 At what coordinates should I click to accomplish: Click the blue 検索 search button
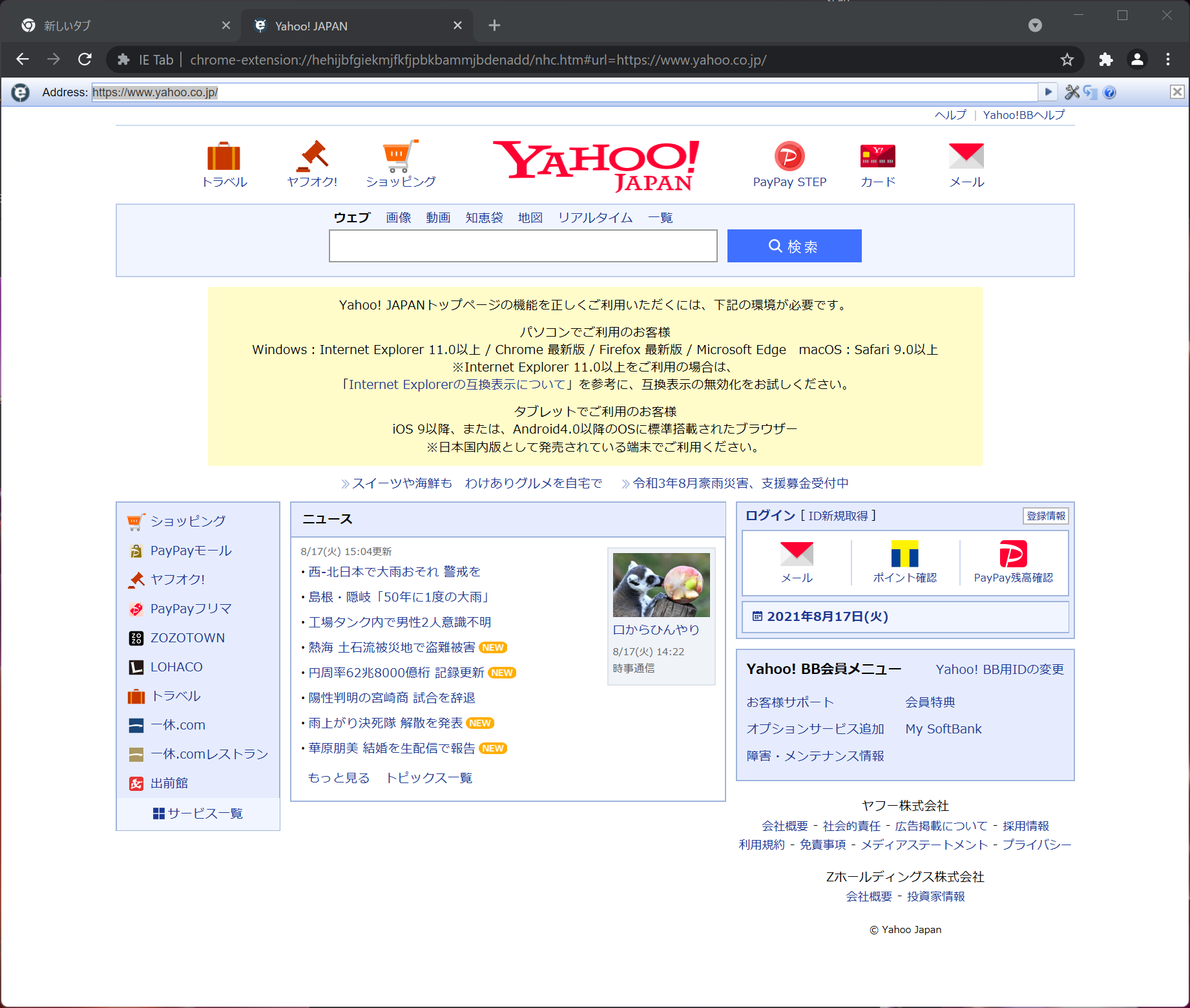[794, 246]
